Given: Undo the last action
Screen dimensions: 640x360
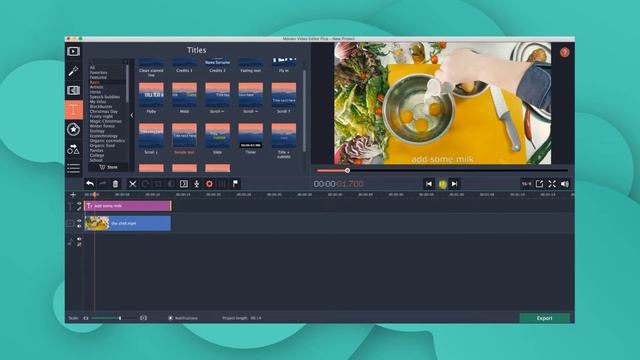Looking at the screenshot, I should click(90, 184).
